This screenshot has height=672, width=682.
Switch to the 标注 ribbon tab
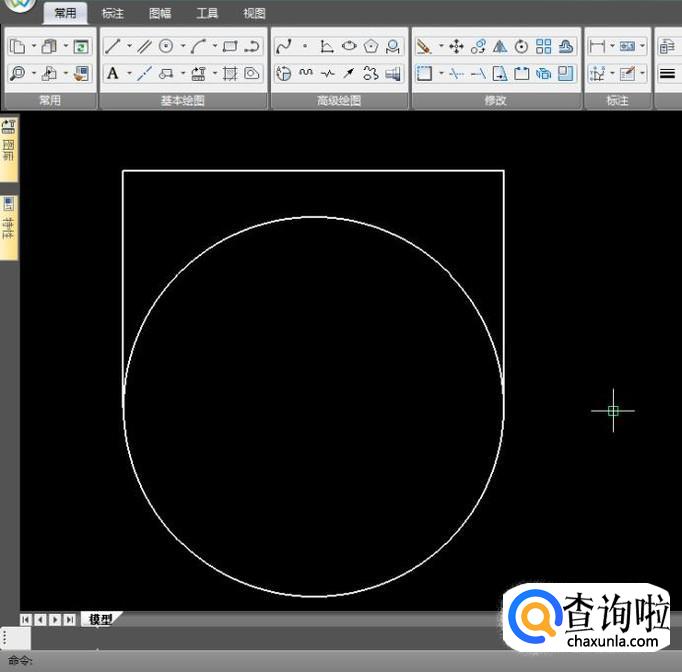113,13
